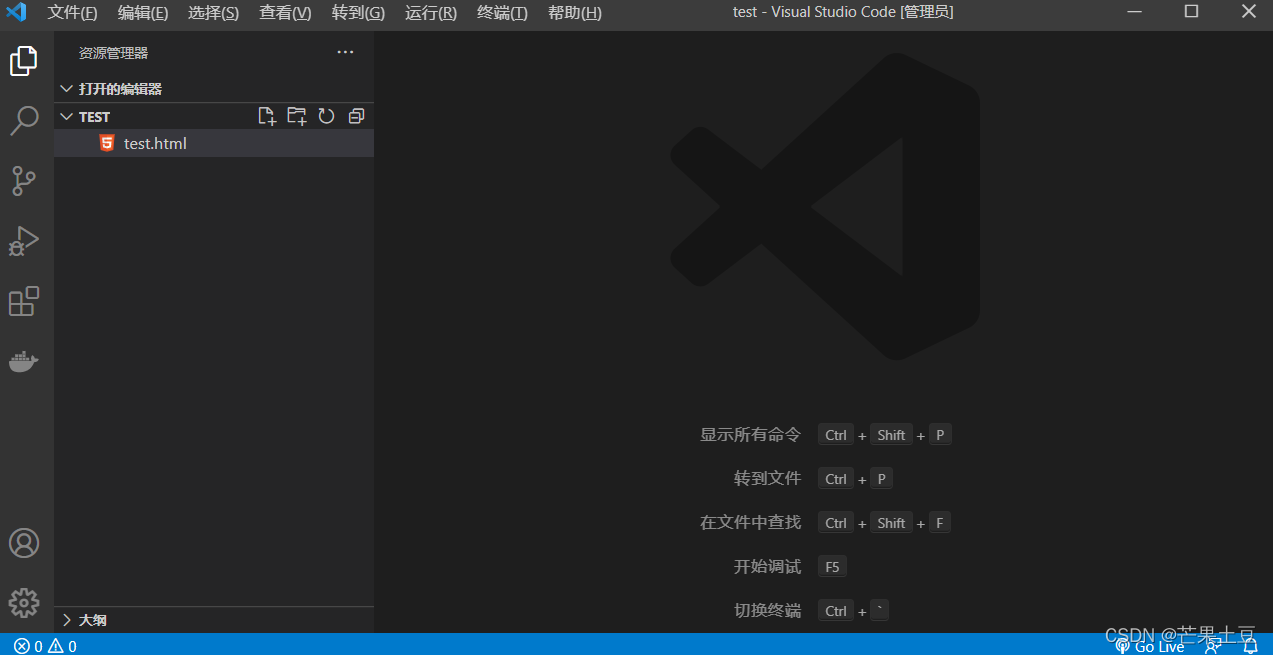Click the 开始调试 shortcut label
This screenshot has width=1273, height=655.
click(767, 566)
